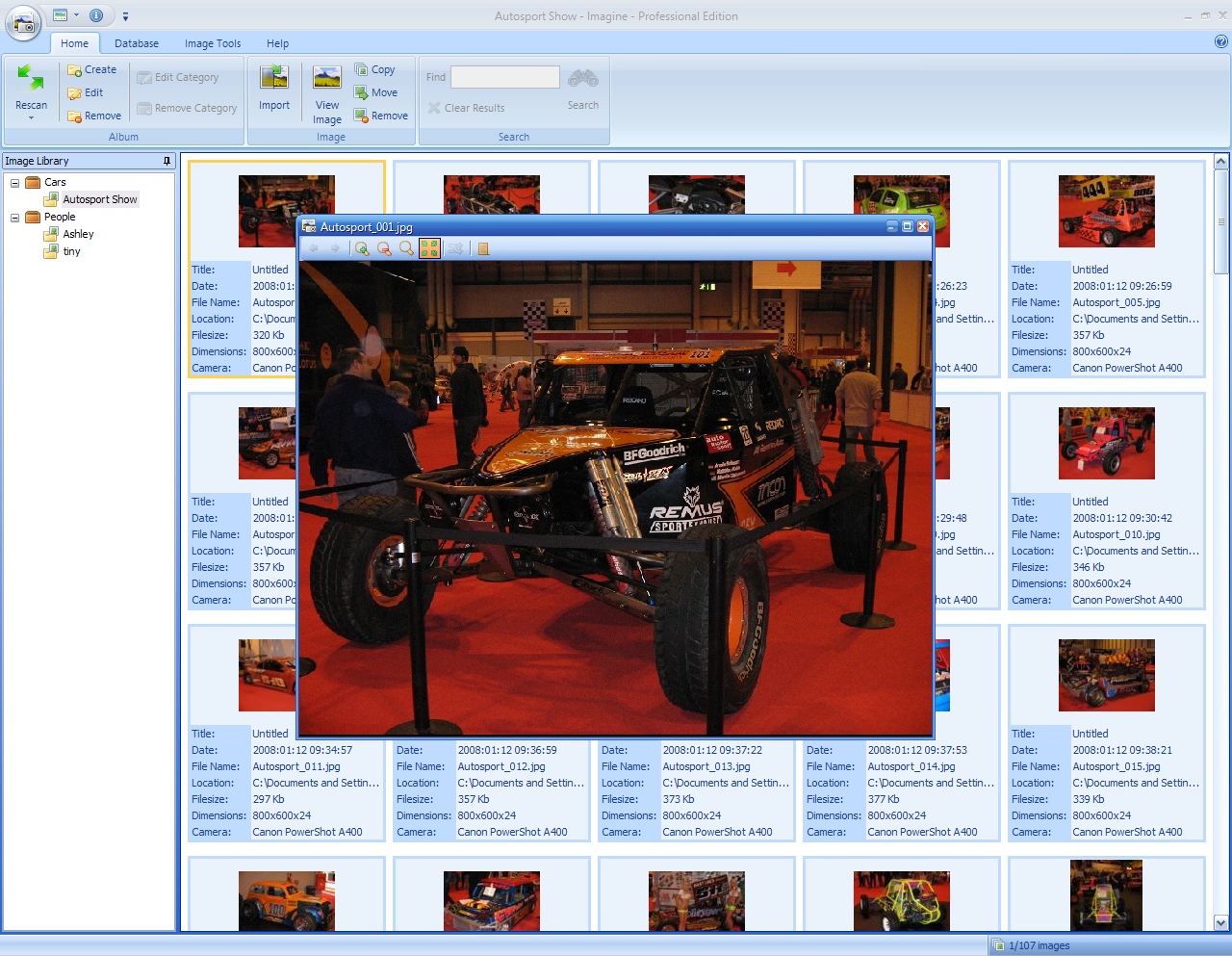Click the gallery scrollbar up arrow
The width and height of the screenshot is (1232, 956).
(1221, 162)
